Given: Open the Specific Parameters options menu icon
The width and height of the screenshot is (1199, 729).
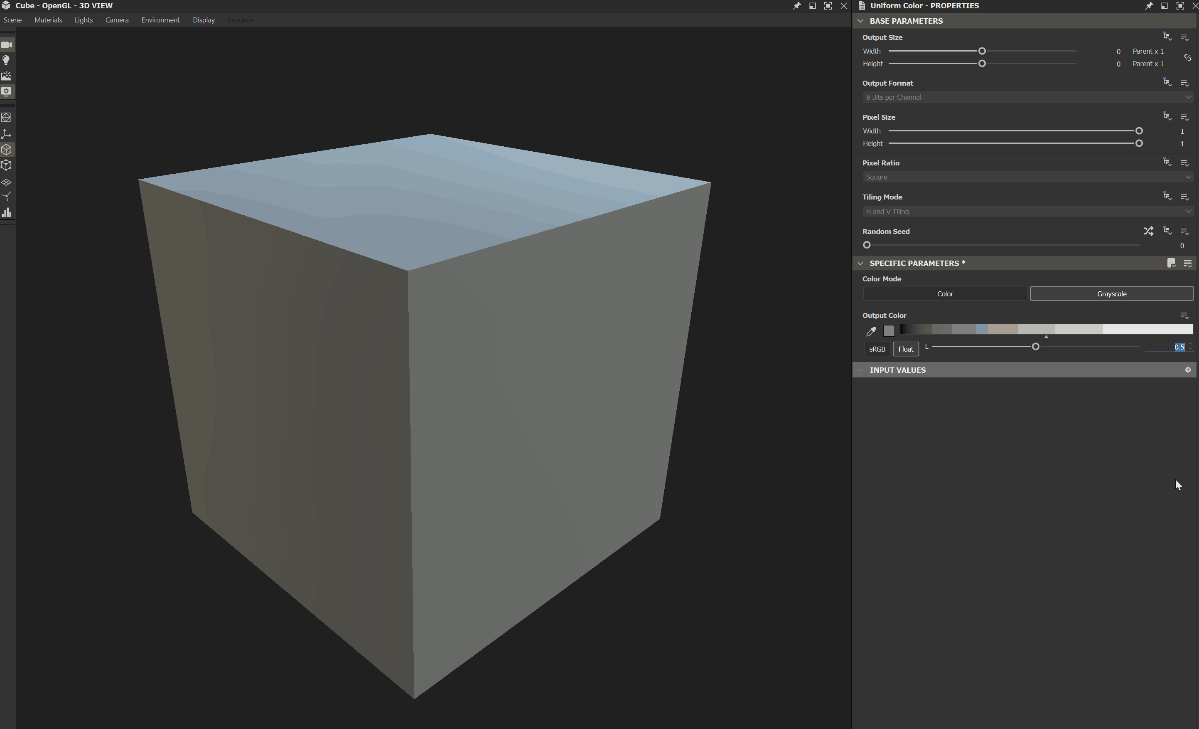Looking at the screenshot, I should 1188,263.
